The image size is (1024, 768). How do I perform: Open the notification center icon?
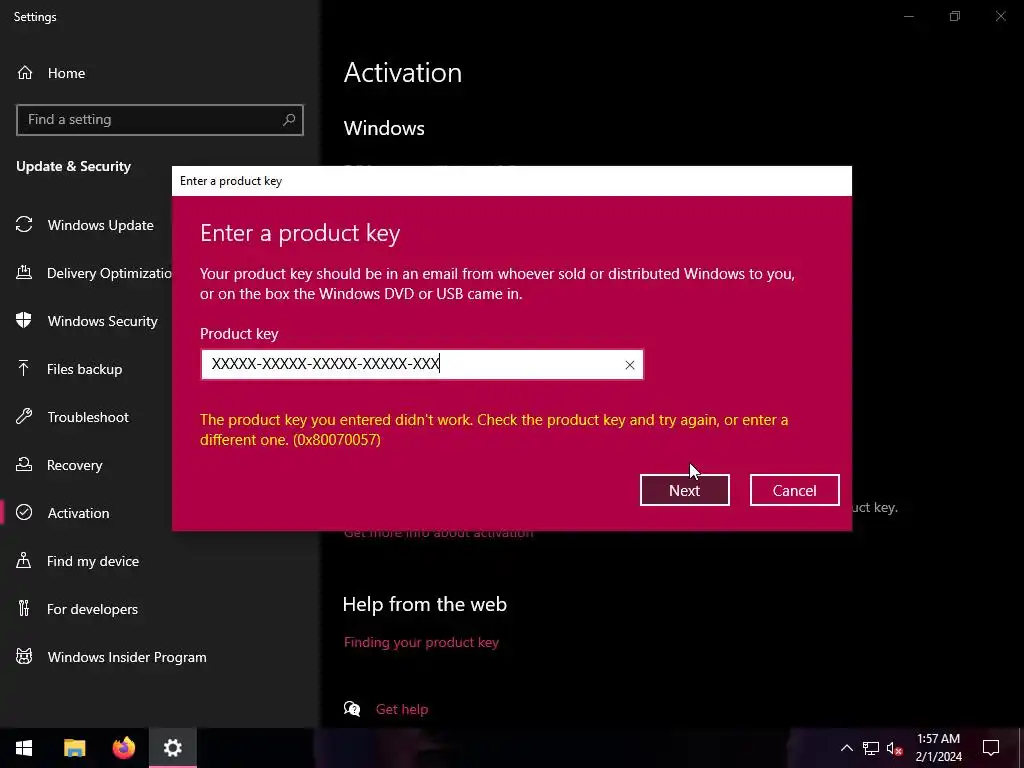pyautogui.click(x=991, y=748)
